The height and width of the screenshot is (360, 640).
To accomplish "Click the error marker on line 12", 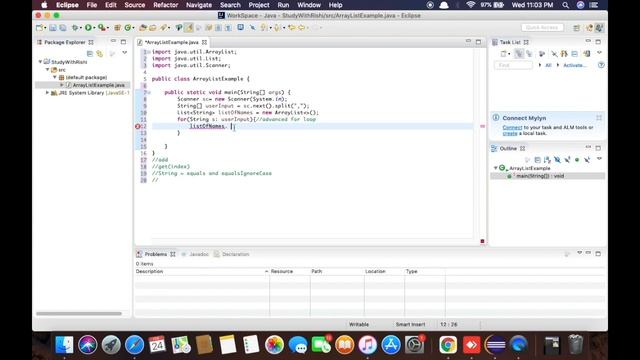I will pos(138,126).
